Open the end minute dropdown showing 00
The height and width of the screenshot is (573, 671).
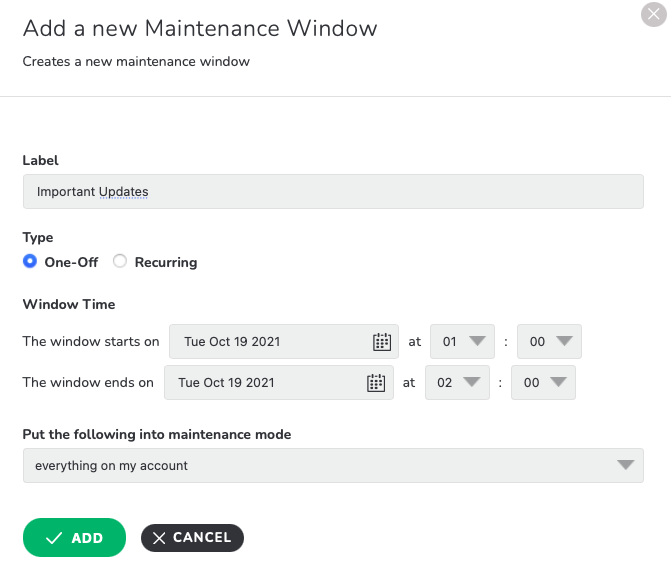[543, 383]
